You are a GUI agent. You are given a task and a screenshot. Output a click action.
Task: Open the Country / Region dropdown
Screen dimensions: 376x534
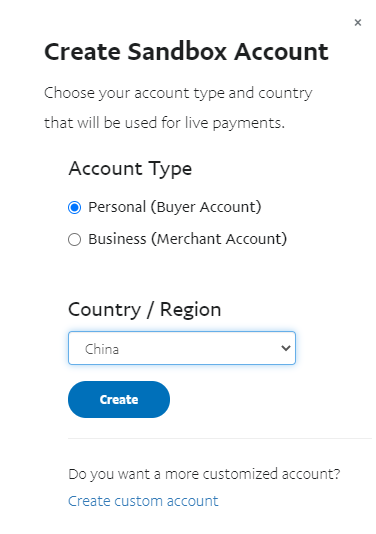click(x=182, y=348)
